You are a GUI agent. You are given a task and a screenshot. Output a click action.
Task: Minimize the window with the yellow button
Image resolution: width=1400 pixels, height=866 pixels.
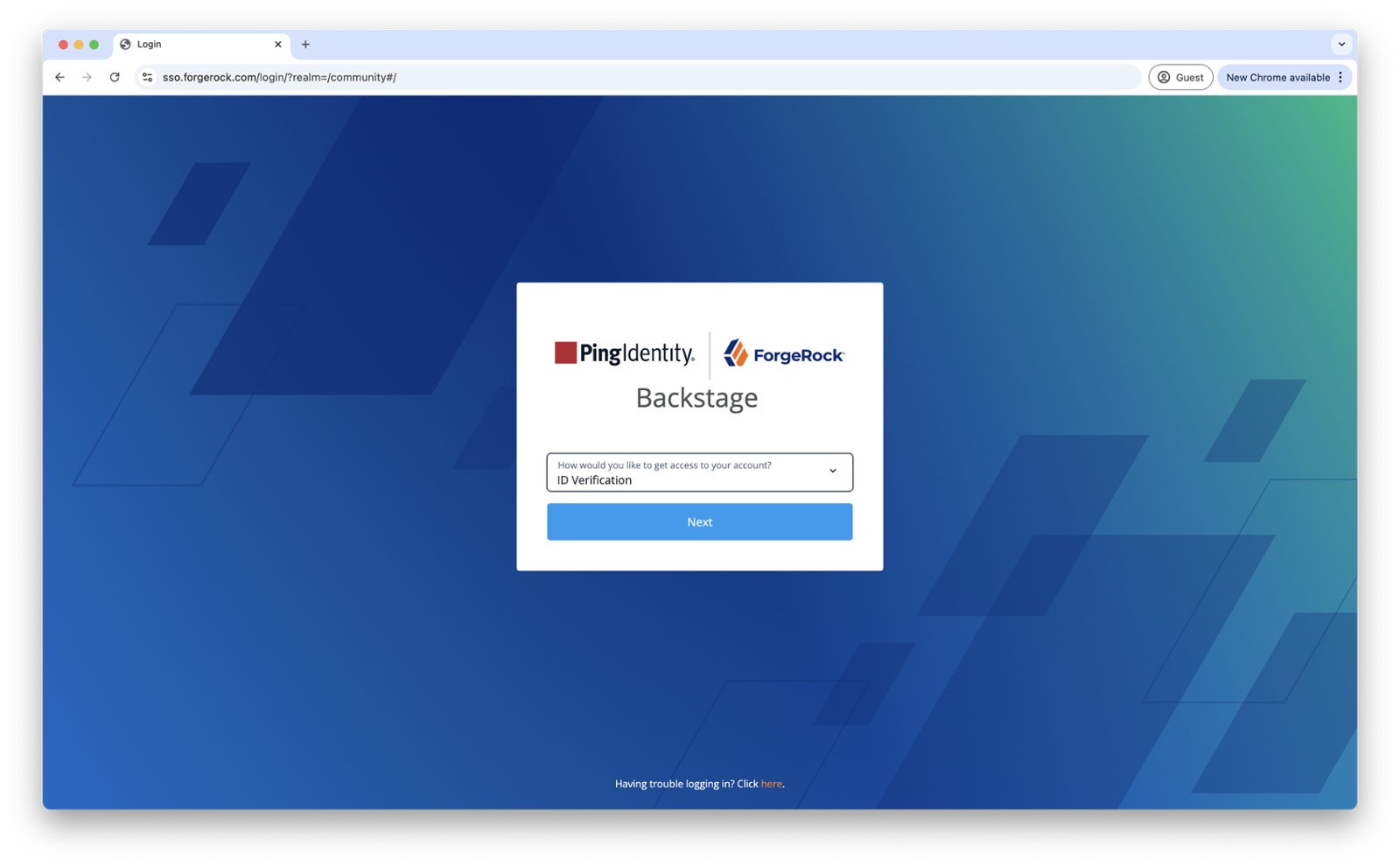(79, 45)
